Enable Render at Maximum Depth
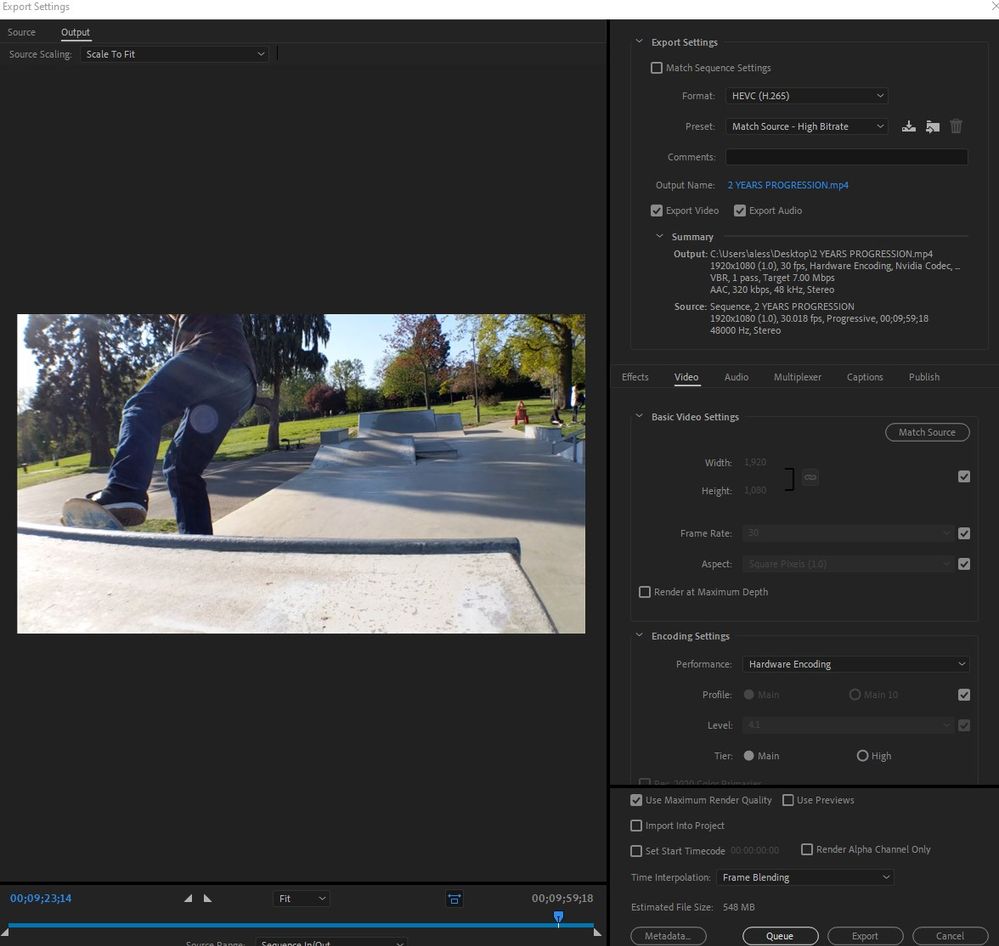The height and width of the screenshot is (946, 999). point(645,592)
